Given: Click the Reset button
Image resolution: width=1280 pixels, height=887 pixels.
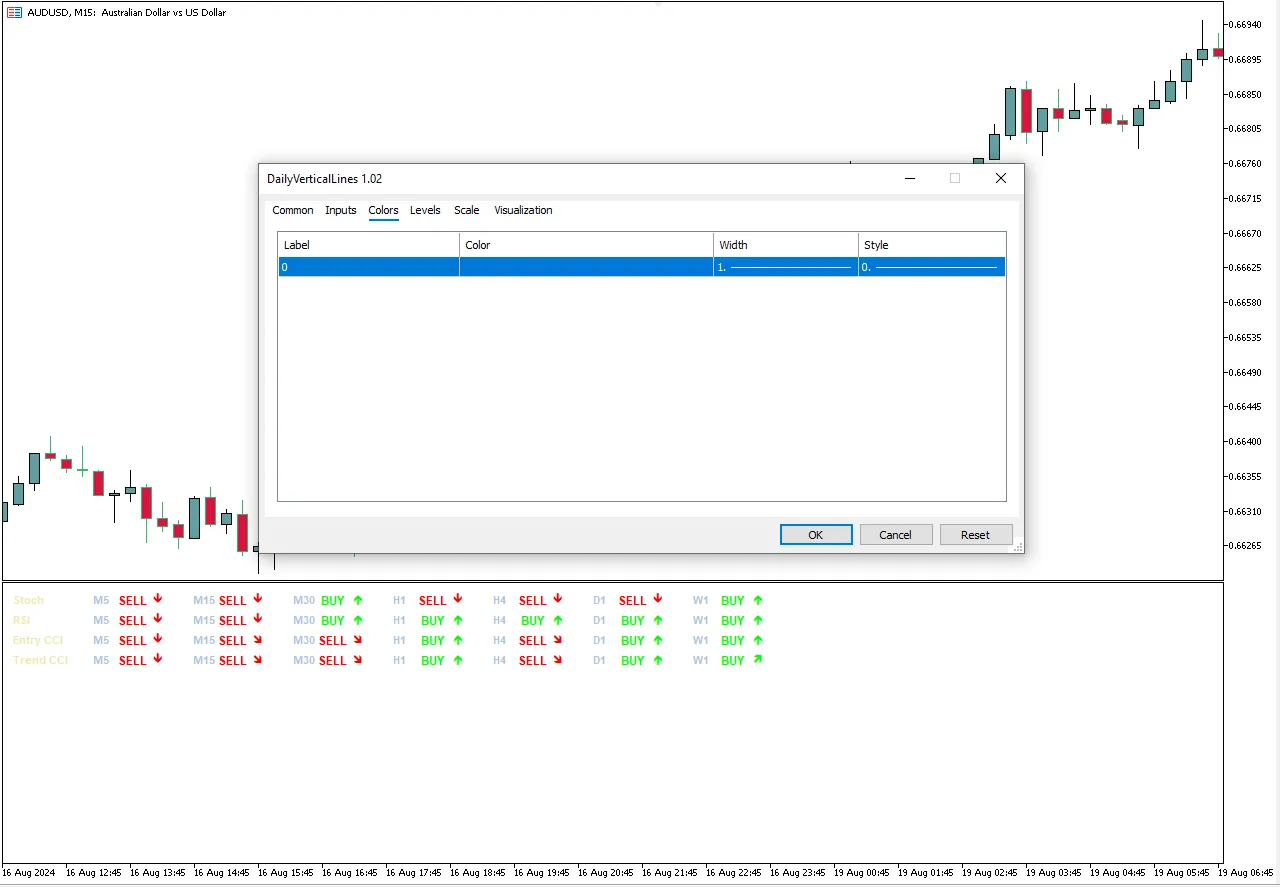Looking at the screenshot, I should coord(975,535).
